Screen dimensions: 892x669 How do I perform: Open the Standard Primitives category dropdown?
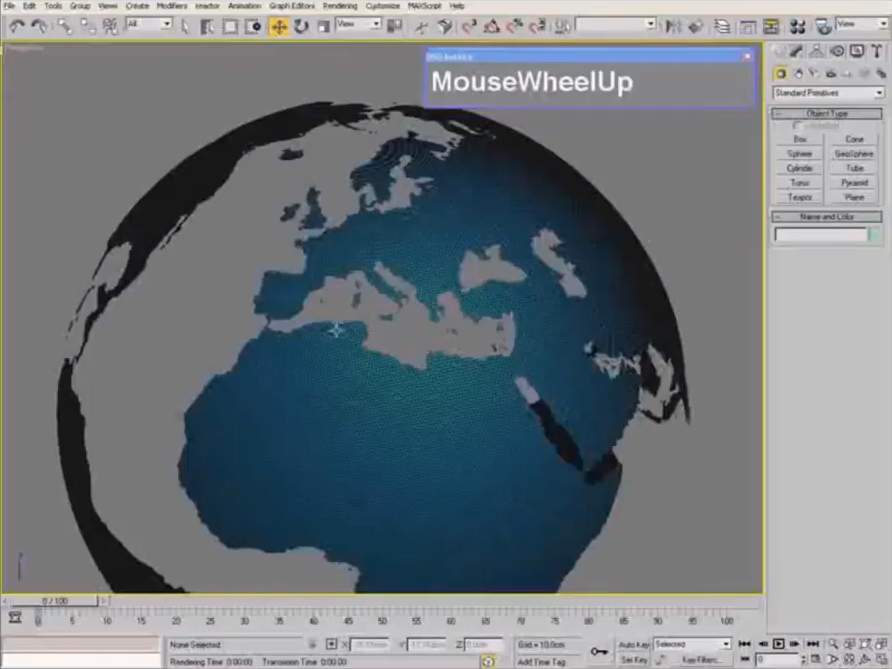828,93
